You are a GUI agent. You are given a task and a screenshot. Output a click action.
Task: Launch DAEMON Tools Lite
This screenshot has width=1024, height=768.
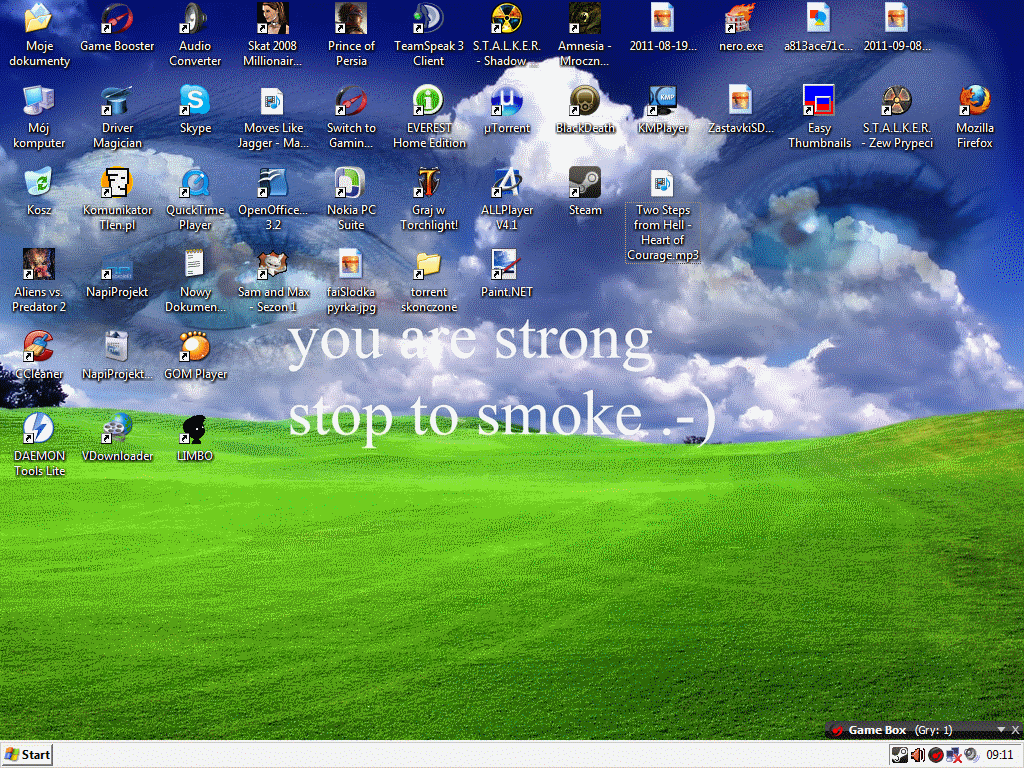point(39,429)
